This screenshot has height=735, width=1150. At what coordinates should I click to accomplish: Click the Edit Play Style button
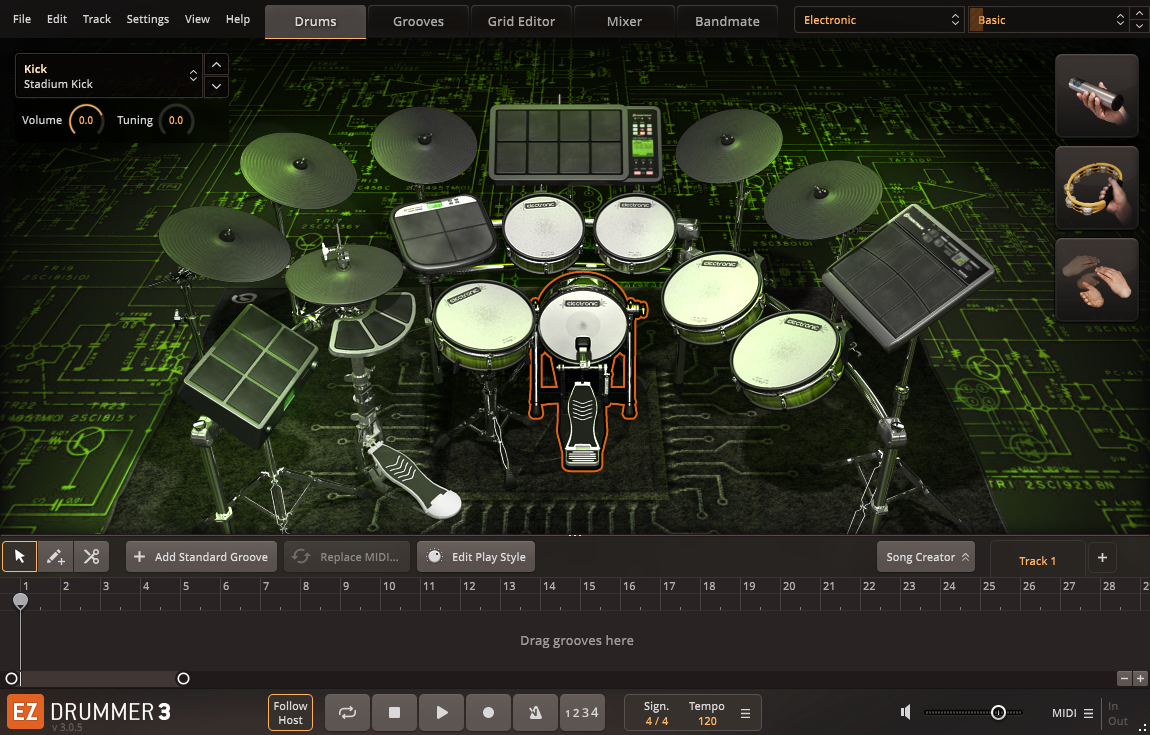pos(476,557)
